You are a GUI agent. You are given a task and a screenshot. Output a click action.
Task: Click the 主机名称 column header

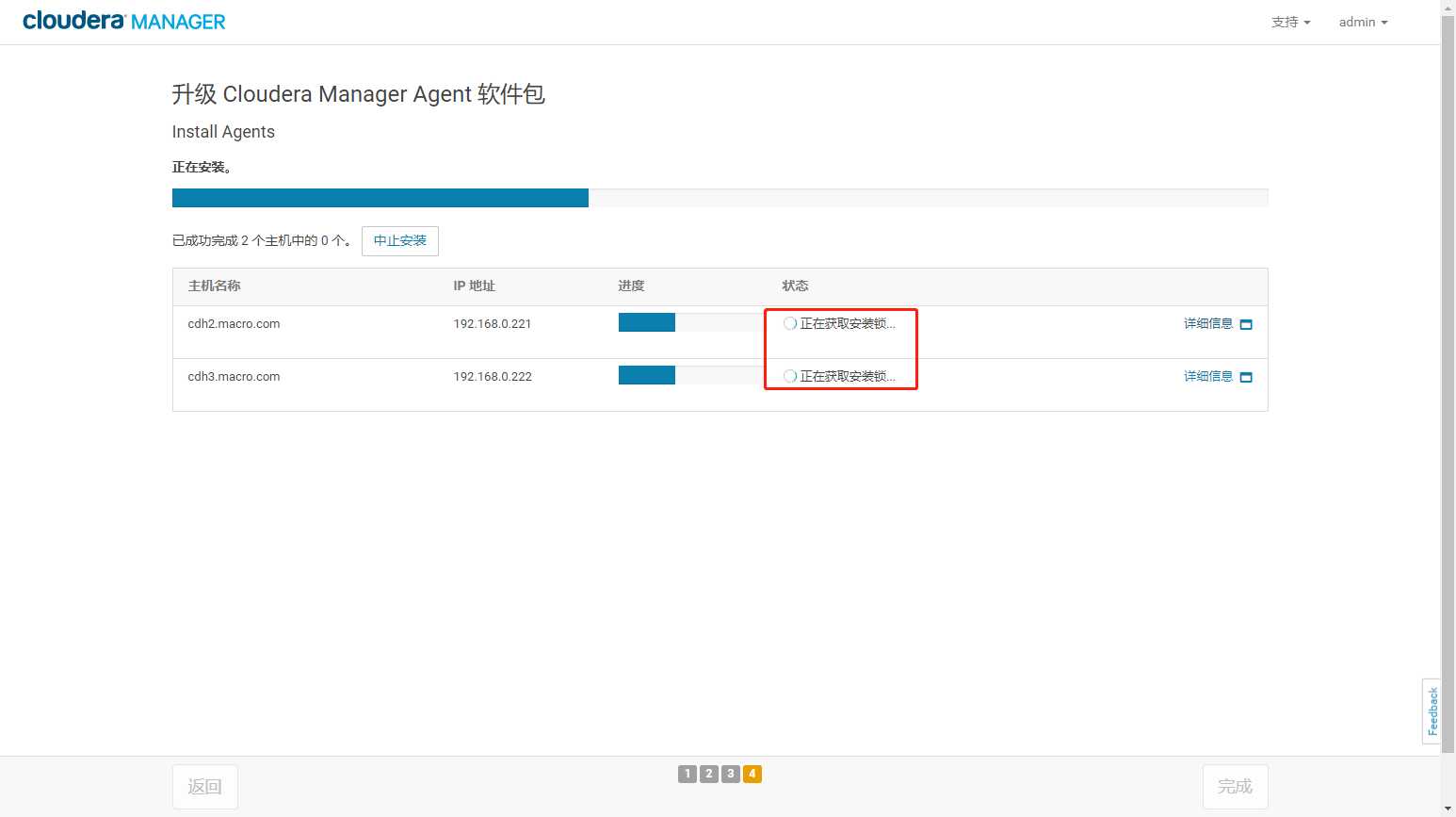coord(214,286)
